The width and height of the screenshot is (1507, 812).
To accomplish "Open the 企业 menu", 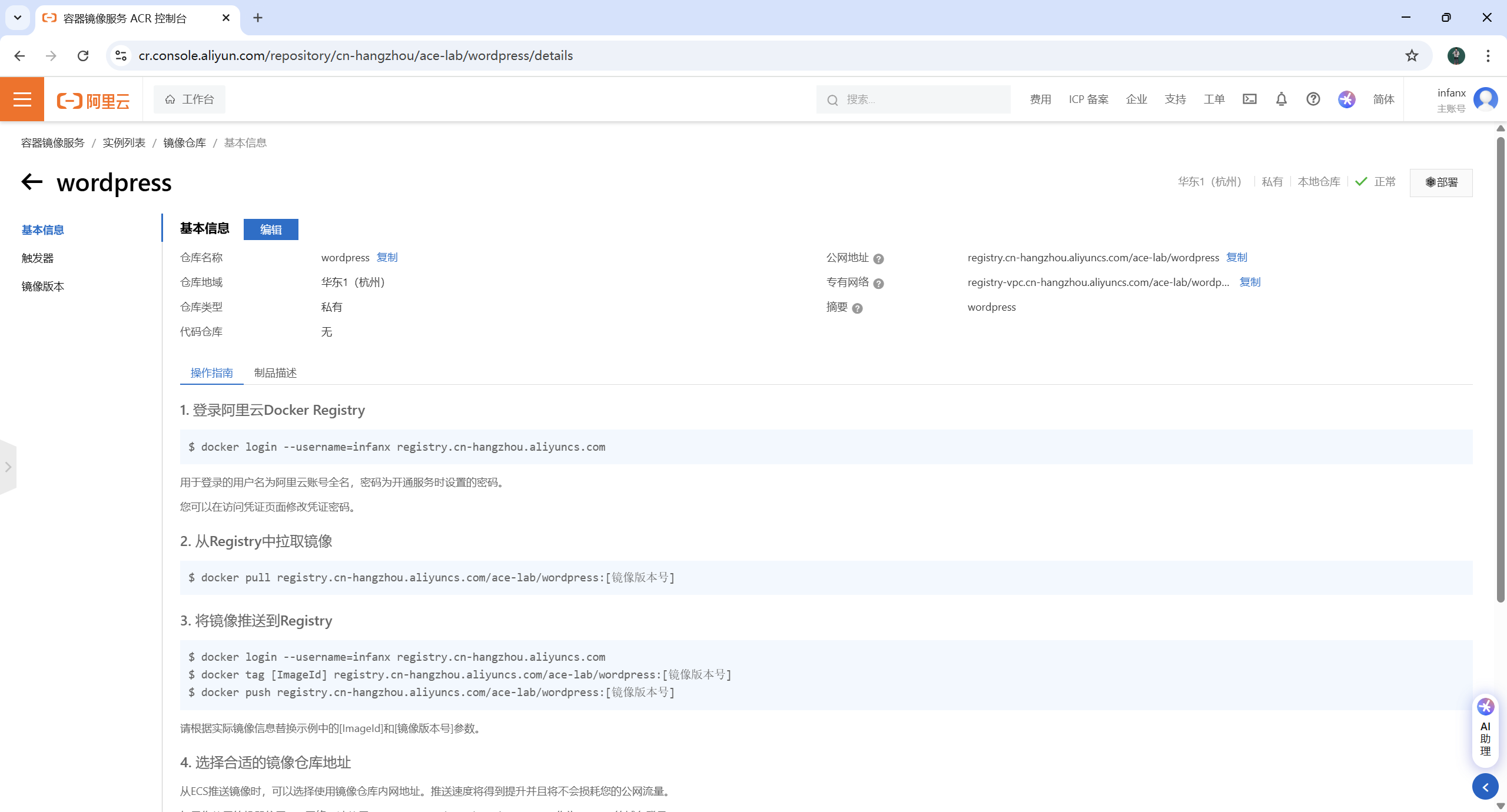I will click(1137, 99).
